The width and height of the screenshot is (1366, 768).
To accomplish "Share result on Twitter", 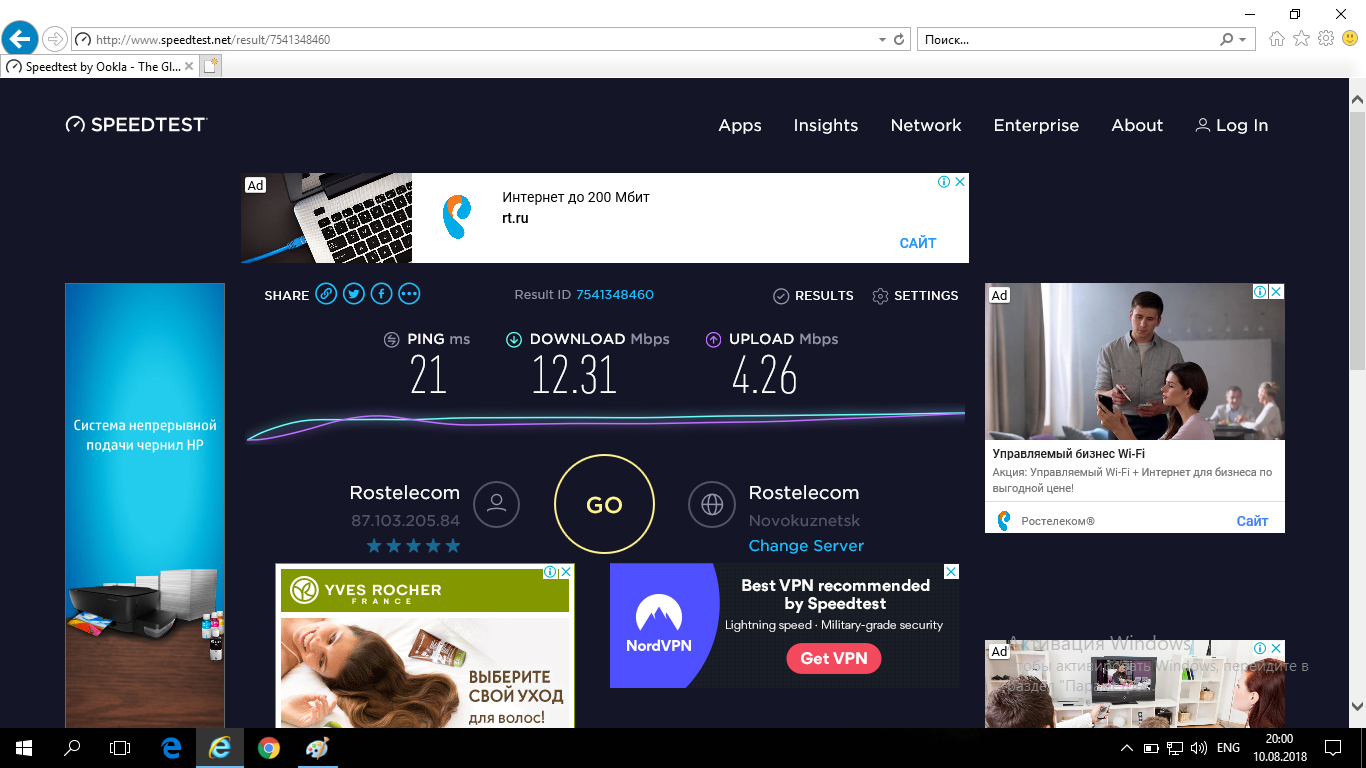I will coord(354,294).
